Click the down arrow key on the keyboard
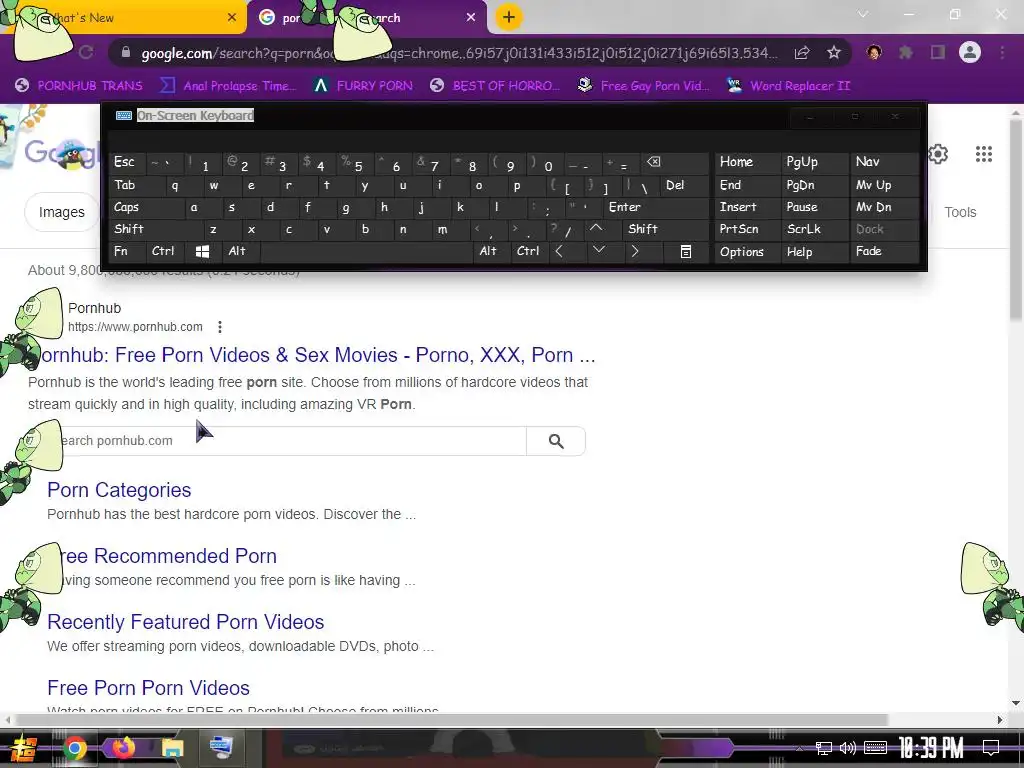 tap(598, 251)
